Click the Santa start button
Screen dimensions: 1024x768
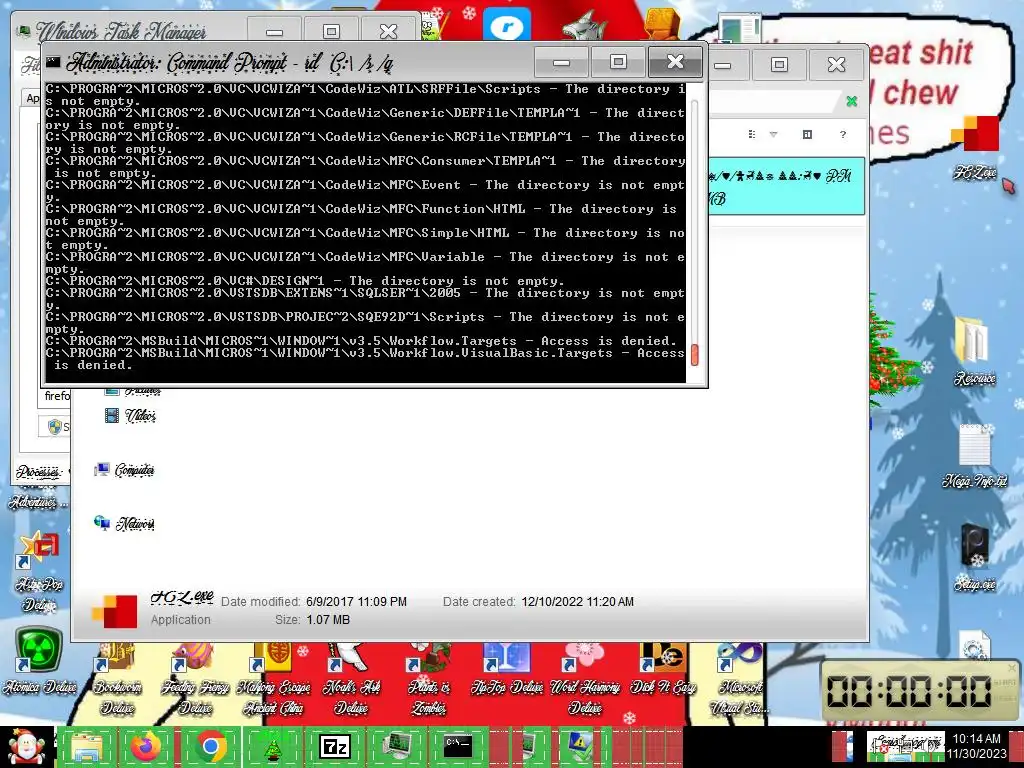(x=27, y=746)
